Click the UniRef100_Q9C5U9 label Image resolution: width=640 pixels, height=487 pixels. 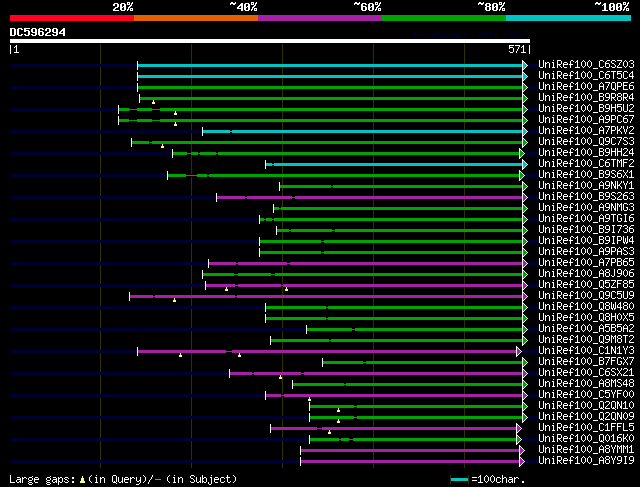(586, 296)
